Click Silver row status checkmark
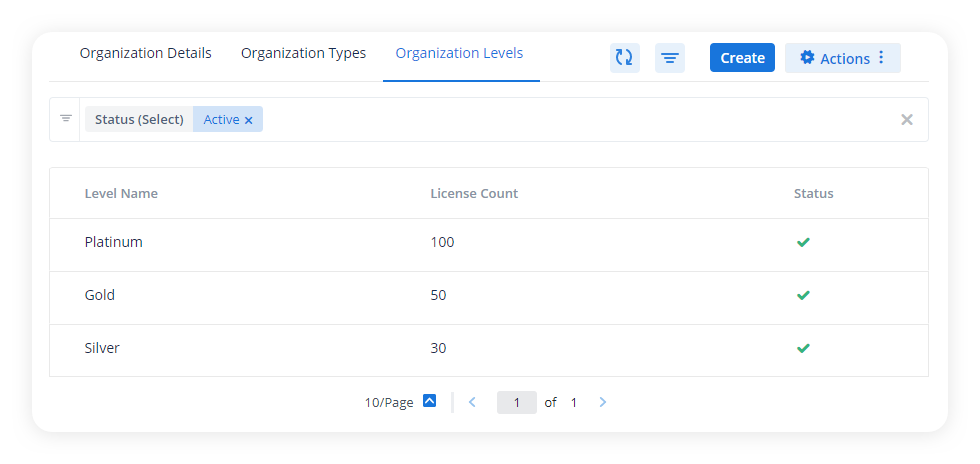The width and height of the screenshot is (980, 464). tap(803, 348)
